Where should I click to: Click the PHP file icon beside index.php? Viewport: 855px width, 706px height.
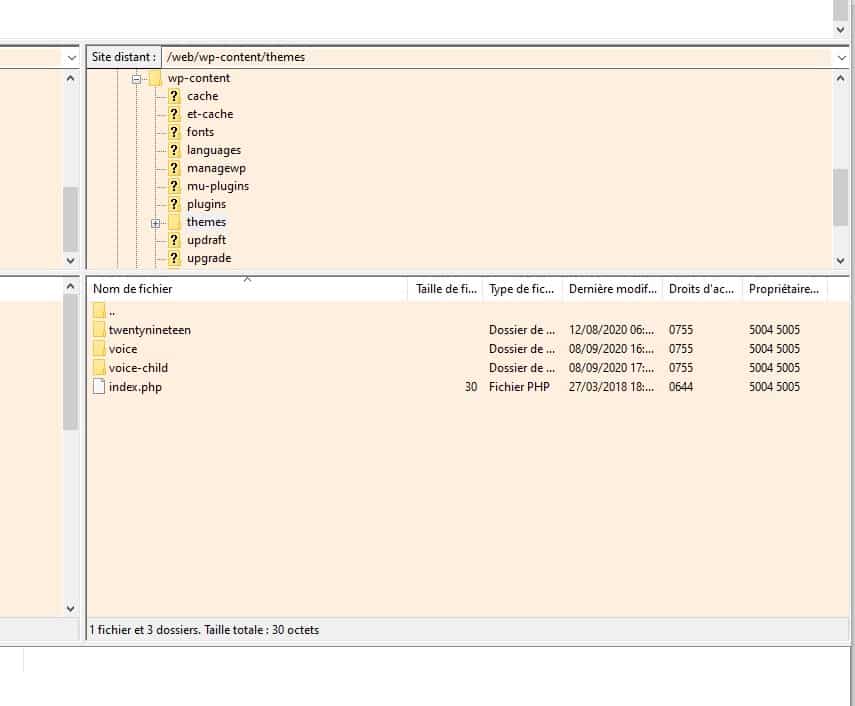coord(99,387)
